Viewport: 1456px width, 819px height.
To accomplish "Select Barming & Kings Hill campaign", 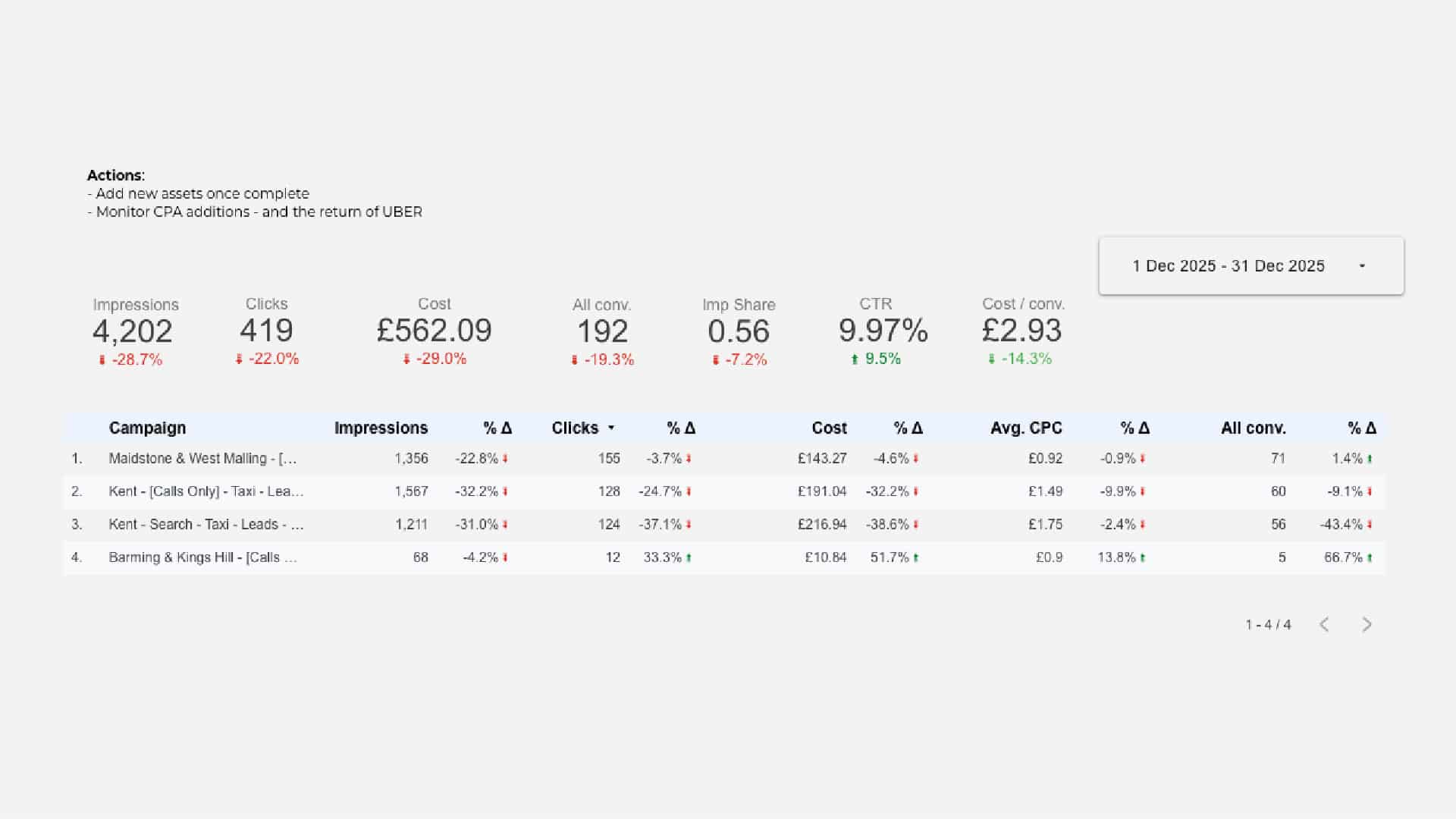I will click(202, 557).
